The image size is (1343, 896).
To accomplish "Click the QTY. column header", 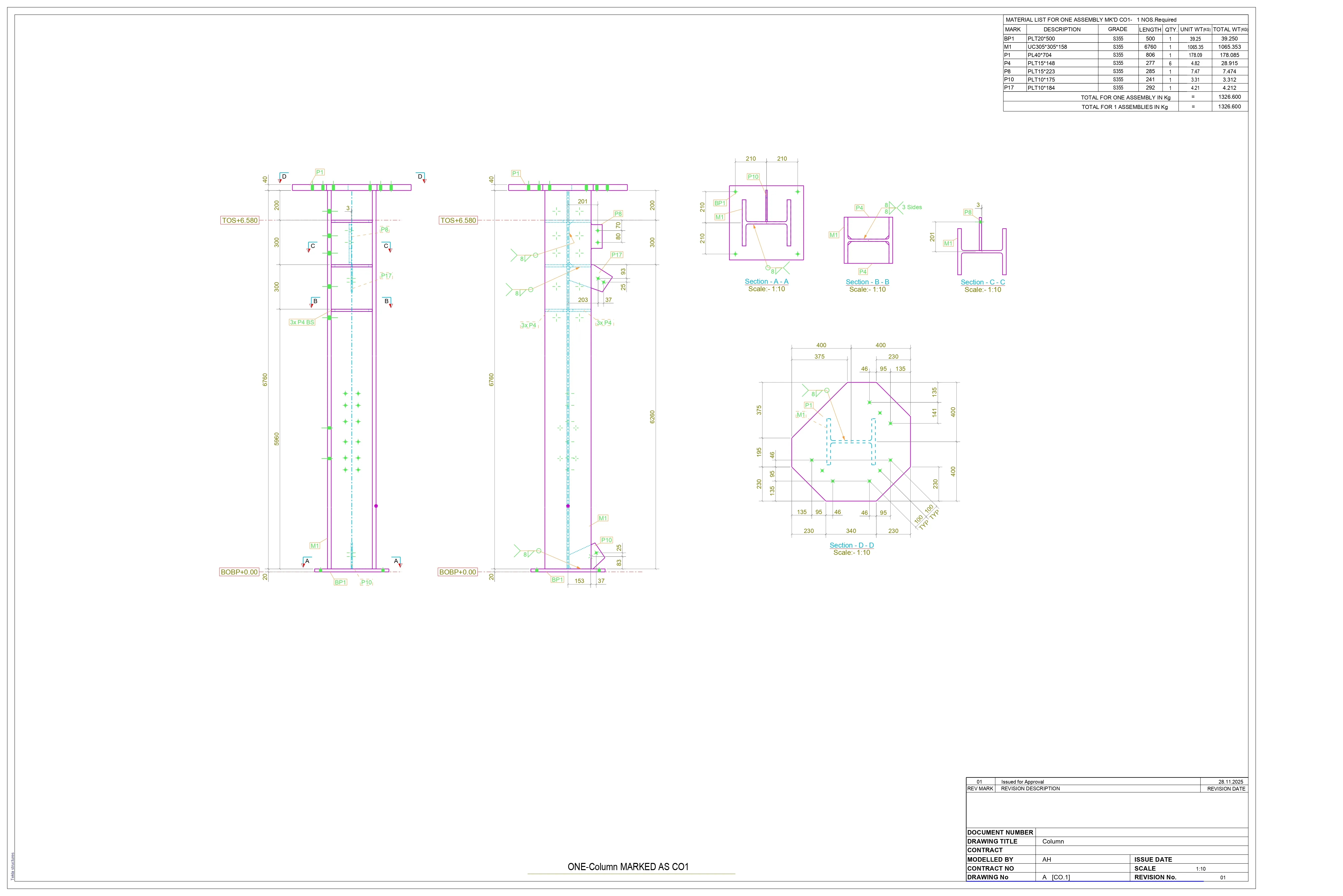I will point(1170,29).
